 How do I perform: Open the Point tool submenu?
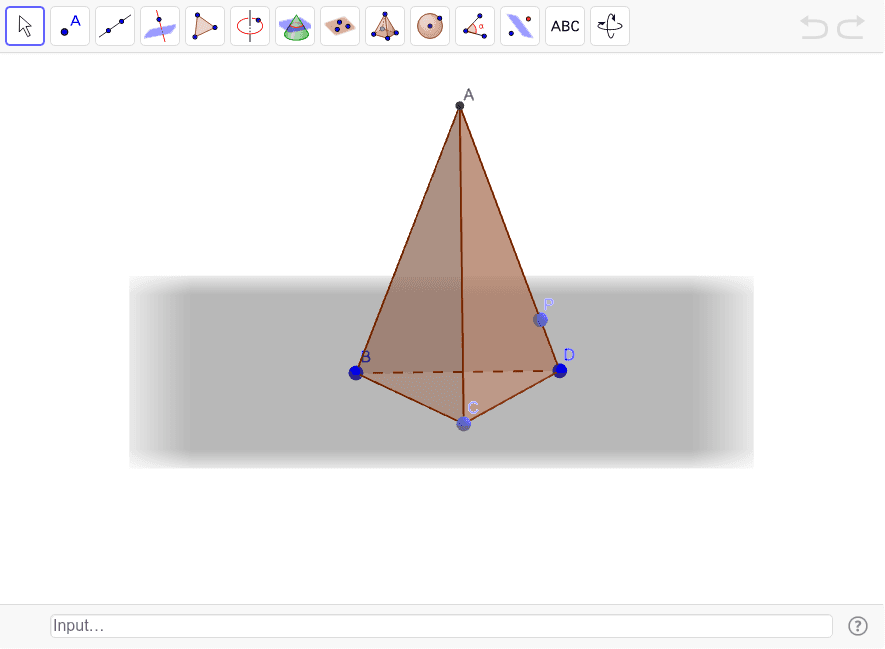82,39
